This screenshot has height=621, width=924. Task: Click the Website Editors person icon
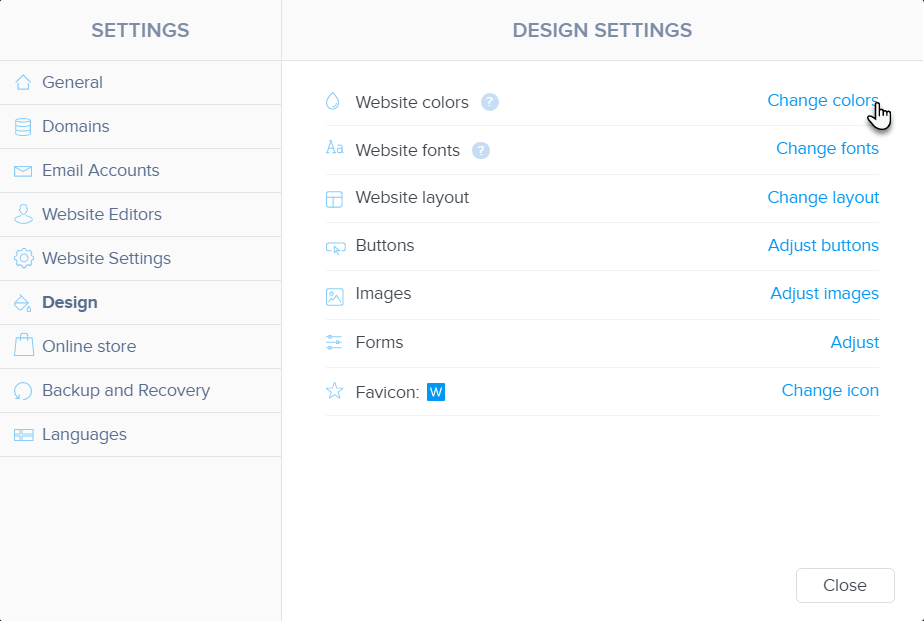[23, 215]
